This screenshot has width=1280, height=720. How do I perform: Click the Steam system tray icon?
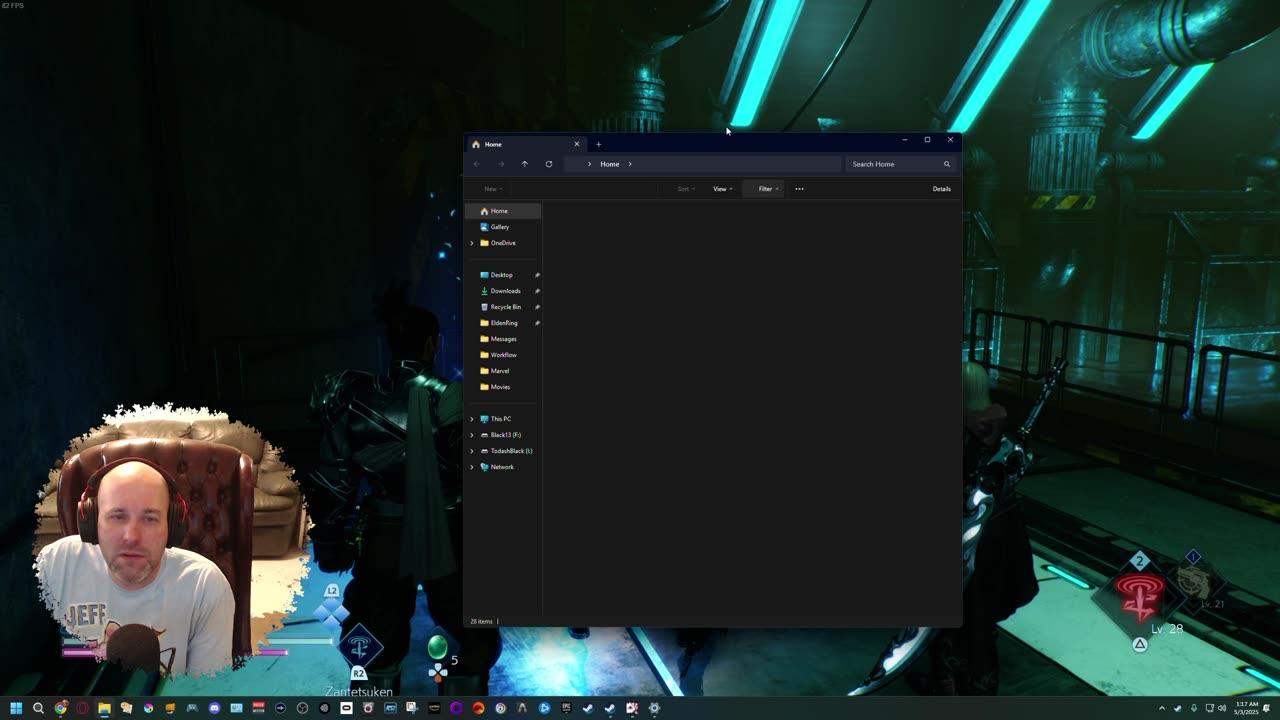tap(1178, 708)
